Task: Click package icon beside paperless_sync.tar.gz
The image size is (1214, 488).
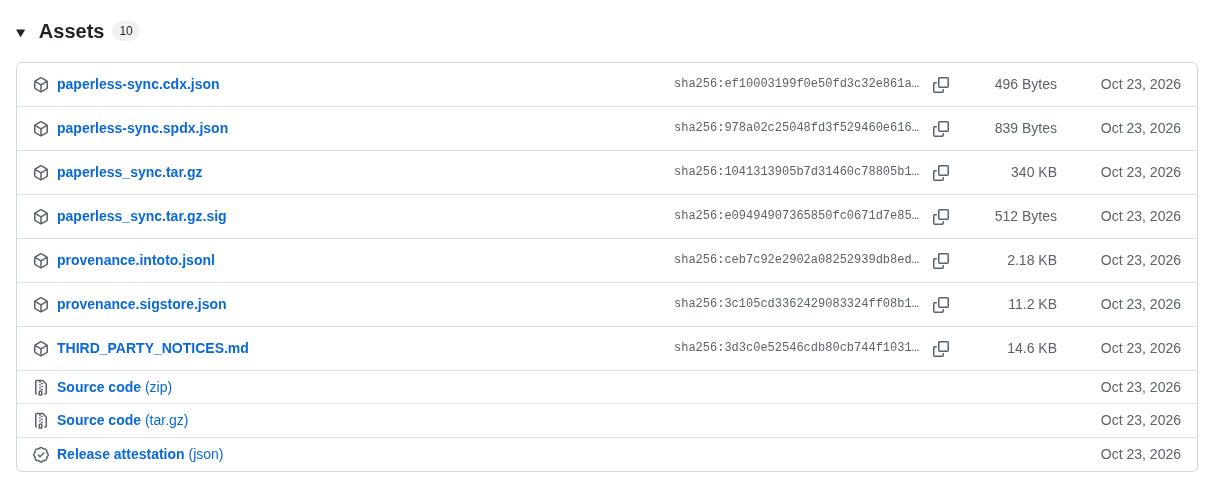Action: [x=41, y=173]
